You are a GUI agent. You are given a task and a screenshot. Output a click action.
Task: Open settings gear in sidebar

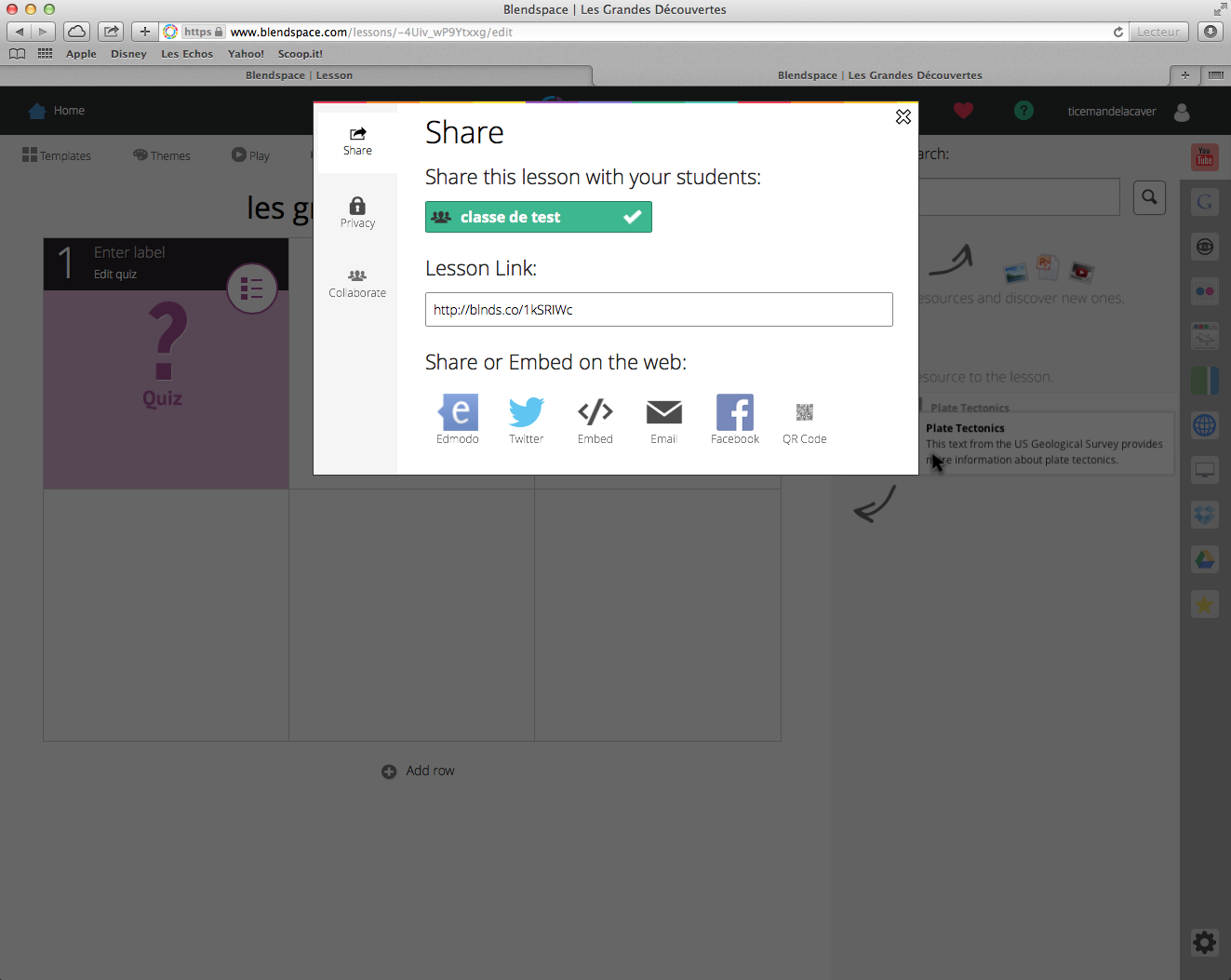(1205, 943)
